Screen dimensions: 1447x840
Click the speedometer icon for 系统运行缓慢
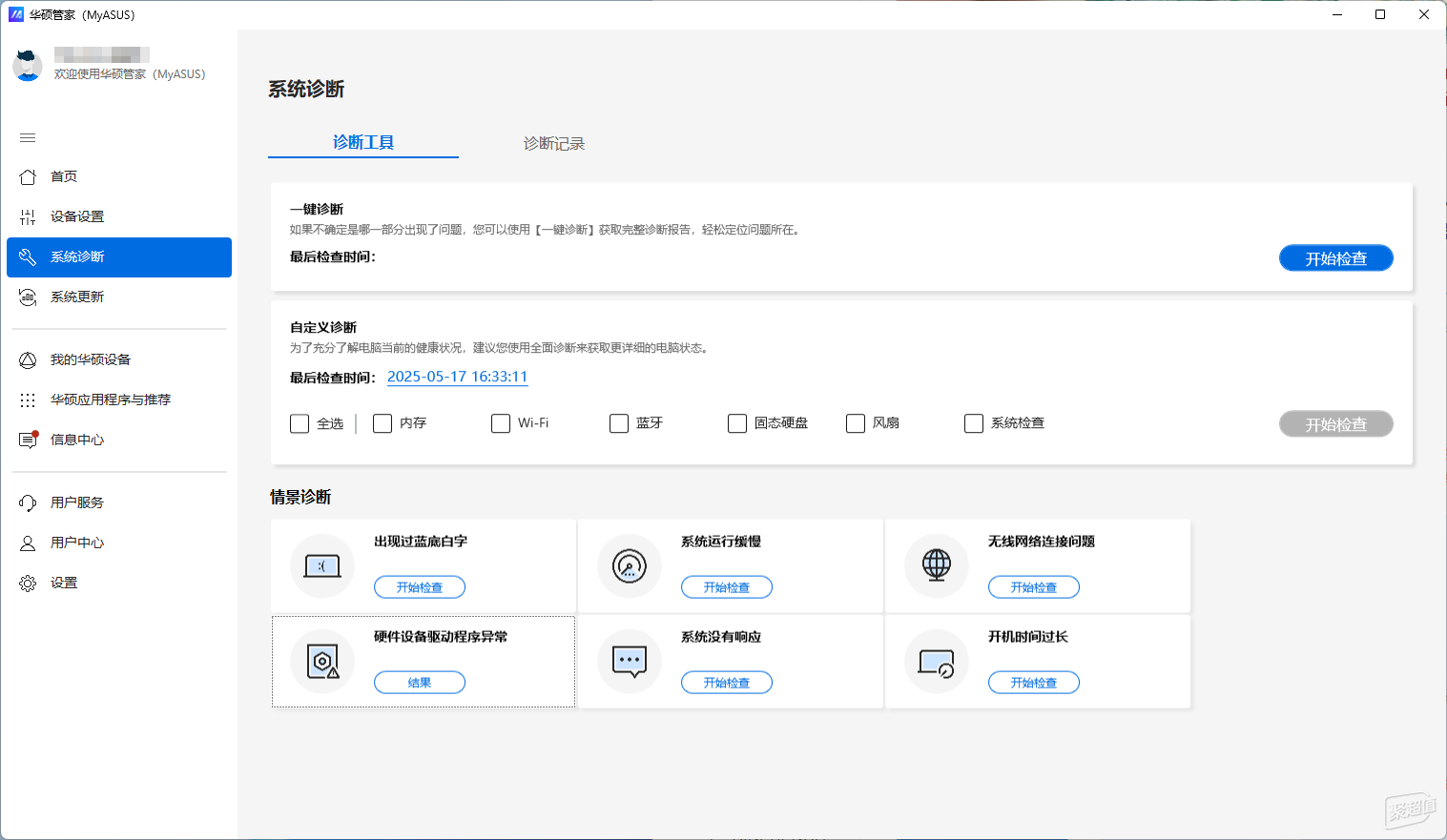click(x=630, y=566)
